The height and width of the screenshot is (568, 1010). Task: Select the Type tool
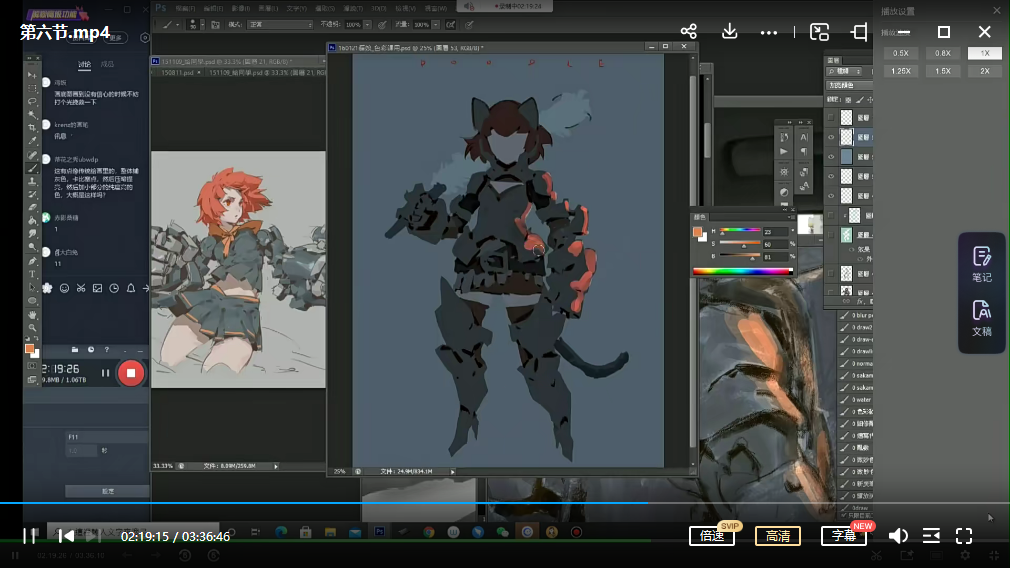tap(32, 274)
